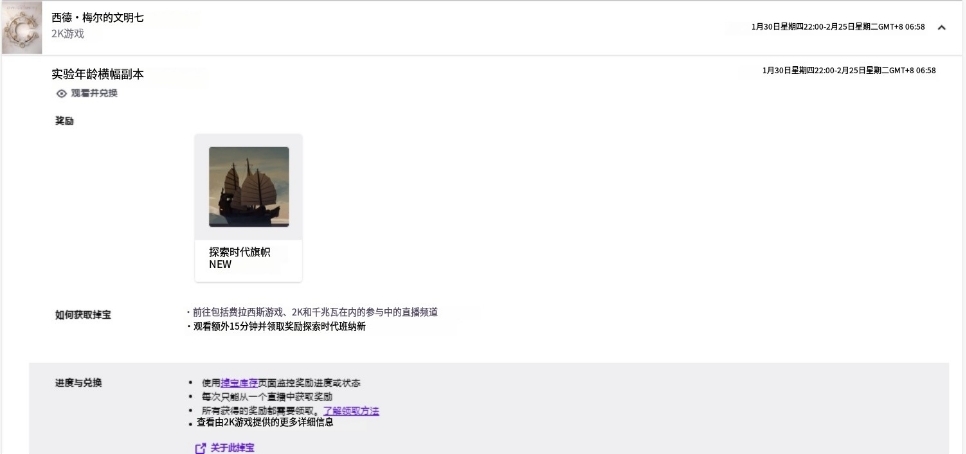Open the 了解领取方法 link
966x454 pixels.
351,411
